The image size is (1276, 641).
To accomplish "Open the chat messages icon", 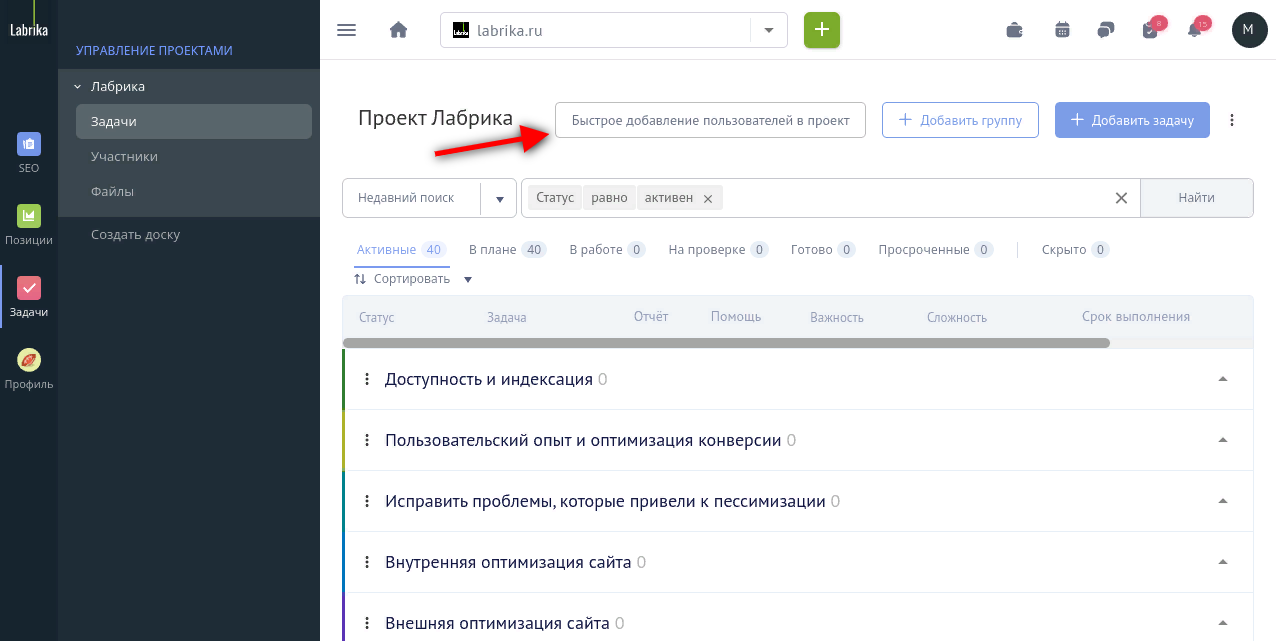I will (x=1105, y=30).
